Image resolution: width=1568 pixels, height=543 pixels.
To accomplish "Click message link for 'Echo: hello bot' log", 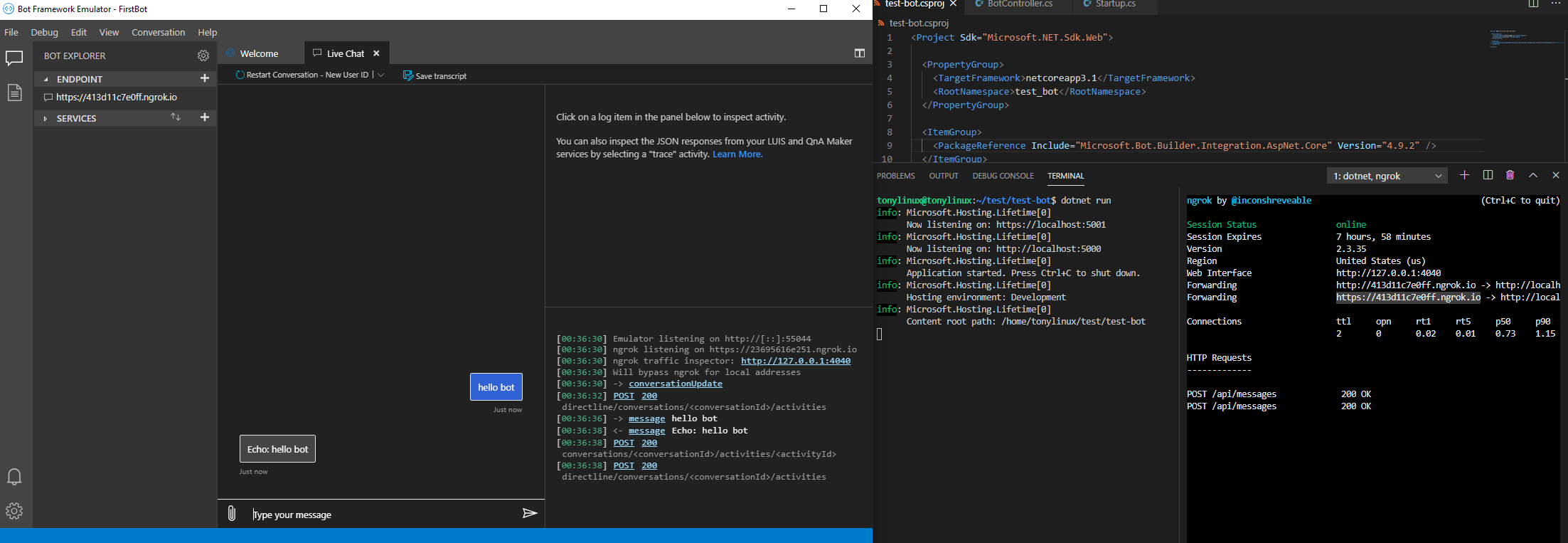I will [x=646, y=431].
